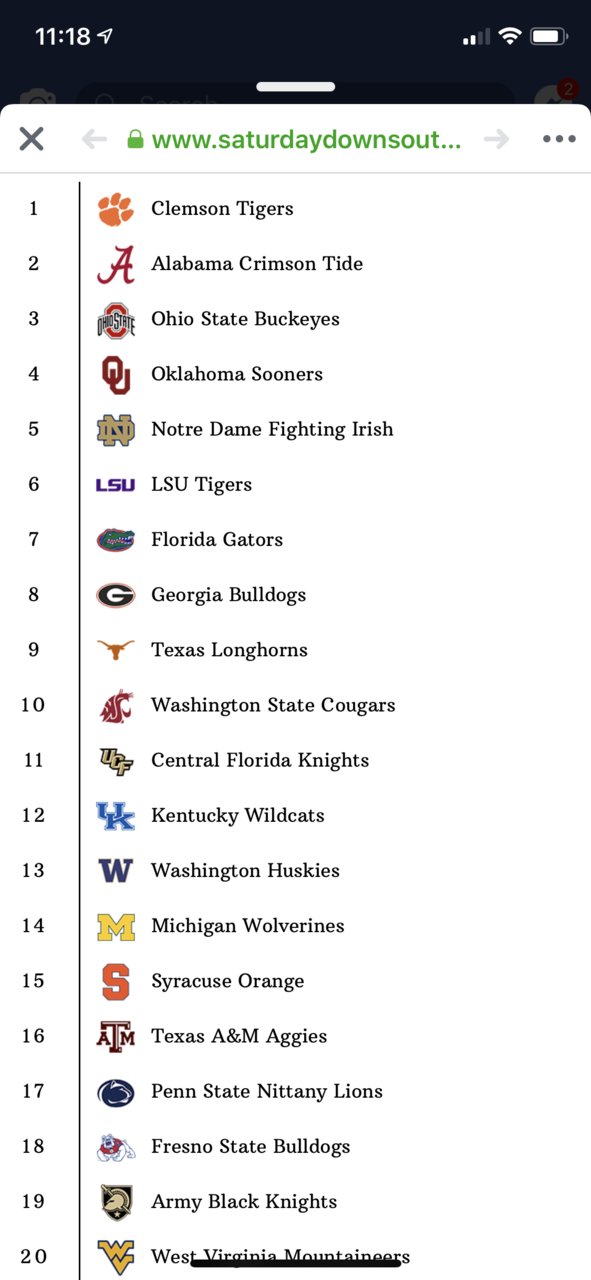Screen dimensions: 591x1280
Task: Select Michigan Wolverines team name
Action: pos(248,926)
